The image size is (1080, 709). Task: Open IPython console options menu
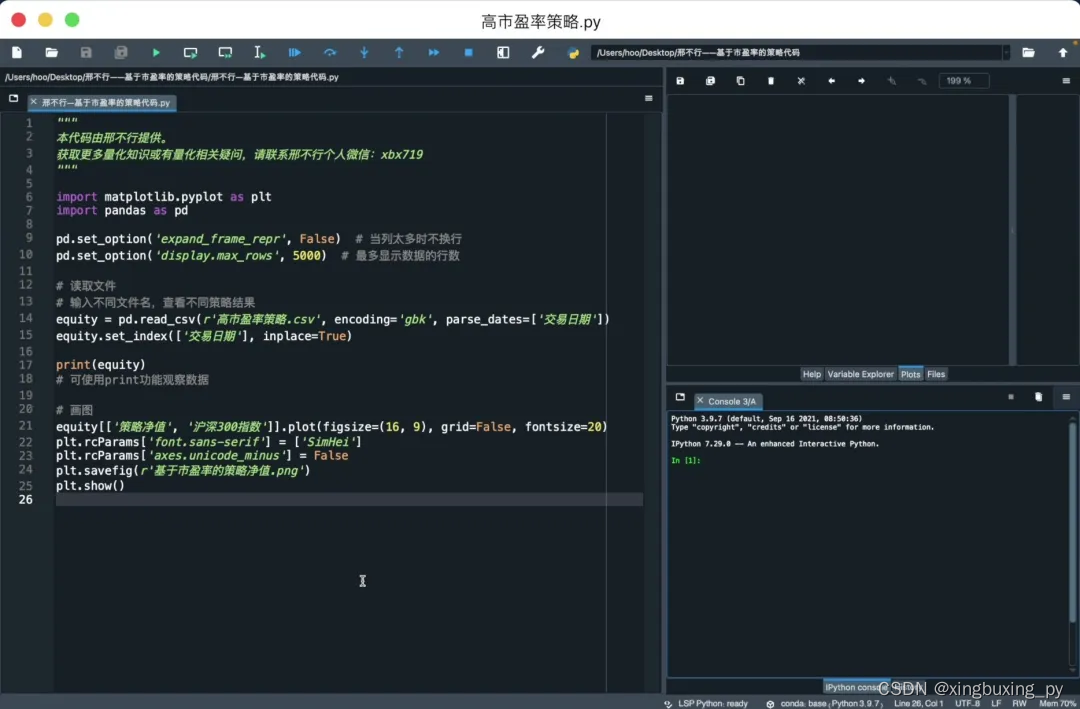pyautogui.click(x=1066, y=397)
